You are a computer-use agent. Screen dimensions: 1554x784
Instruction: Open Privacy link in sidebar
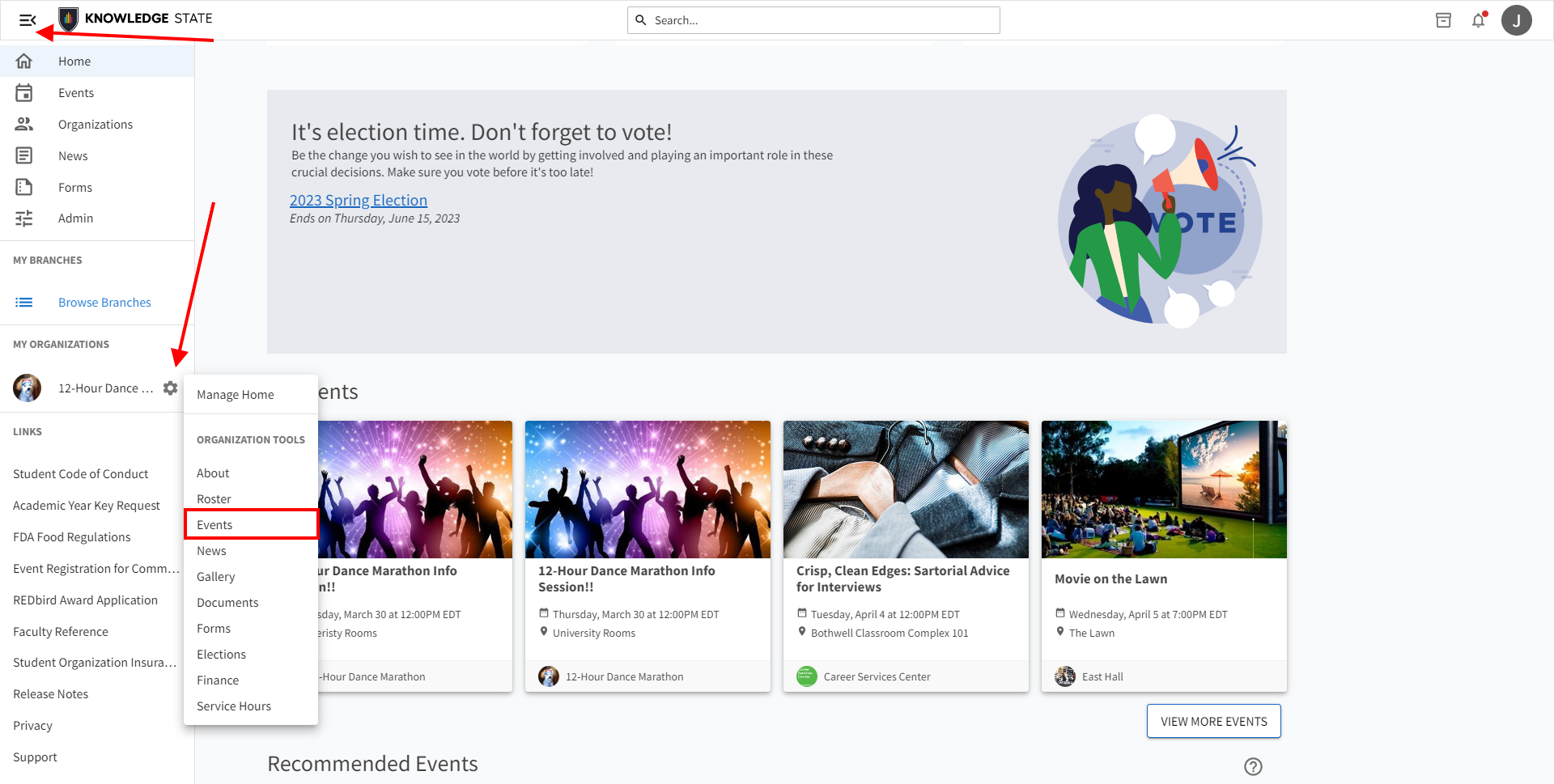(32, 726)
